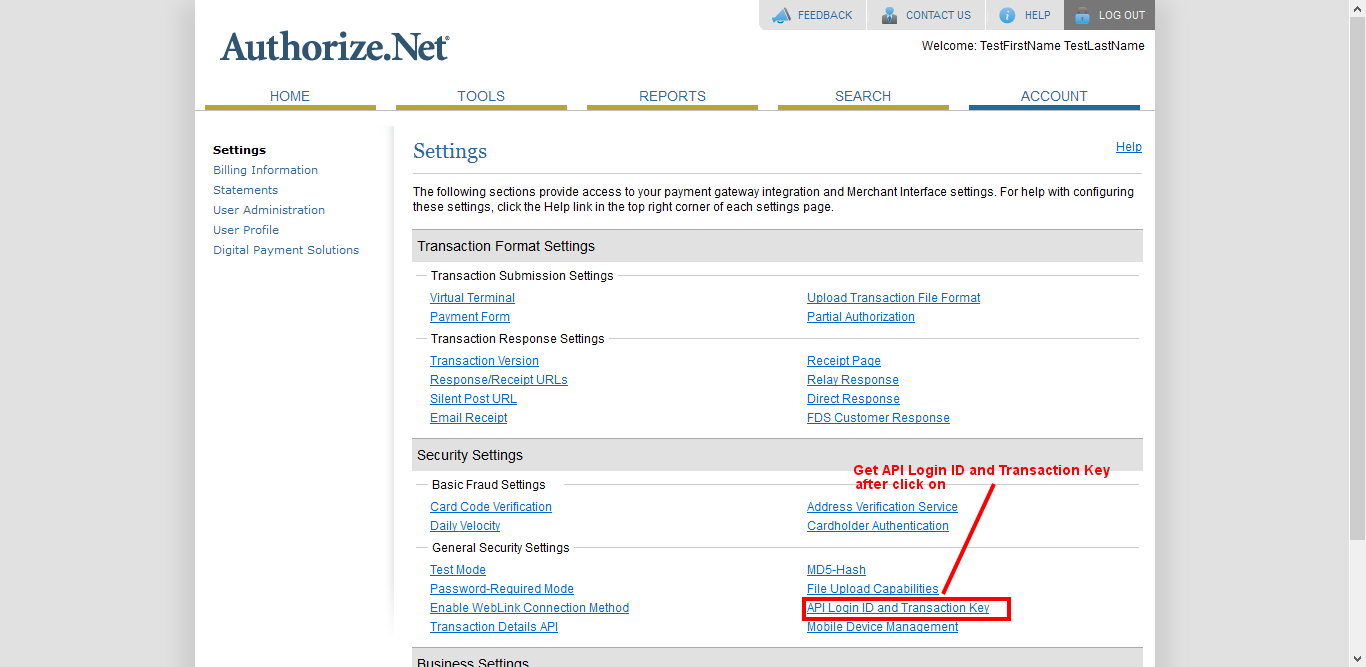Click LOG OUT text in header
Viewport: 1366px width, 667px height.
tap(1122, 15)
